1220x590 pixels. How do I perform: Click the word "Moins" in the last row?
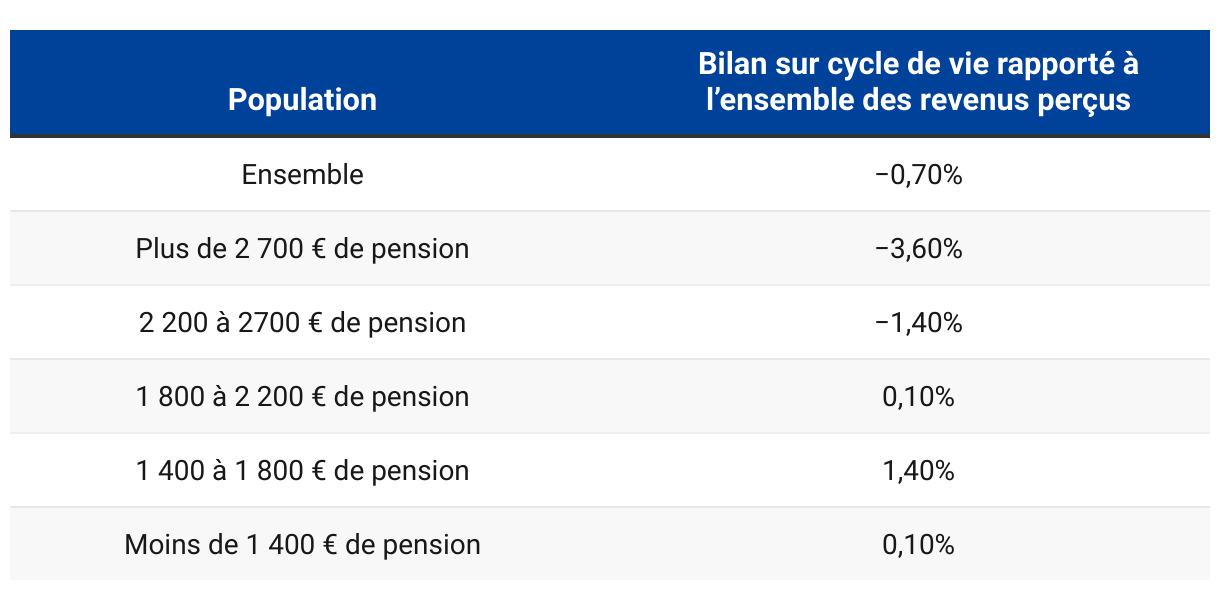[156, 544]
